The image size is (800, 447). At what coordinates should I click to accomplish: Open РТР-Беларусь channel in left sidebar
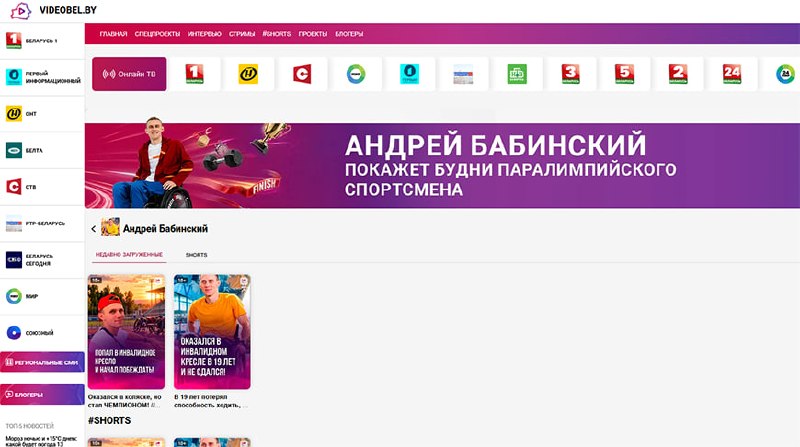point(42,224)
